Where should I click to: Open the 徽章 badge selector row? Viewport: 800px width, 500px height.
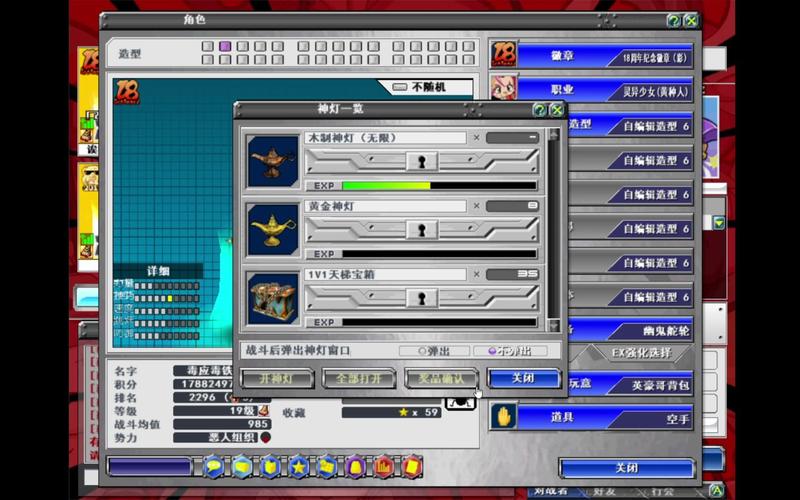click(604, 56)
